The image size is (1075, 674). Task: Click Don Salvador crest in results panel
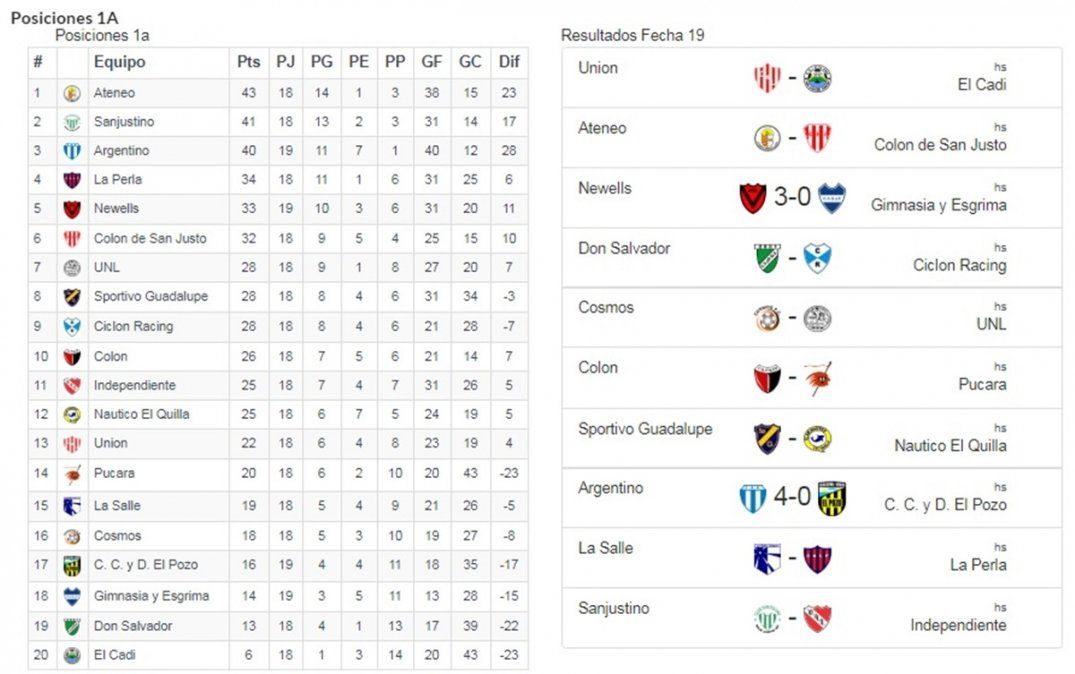(x=767, y=259)
